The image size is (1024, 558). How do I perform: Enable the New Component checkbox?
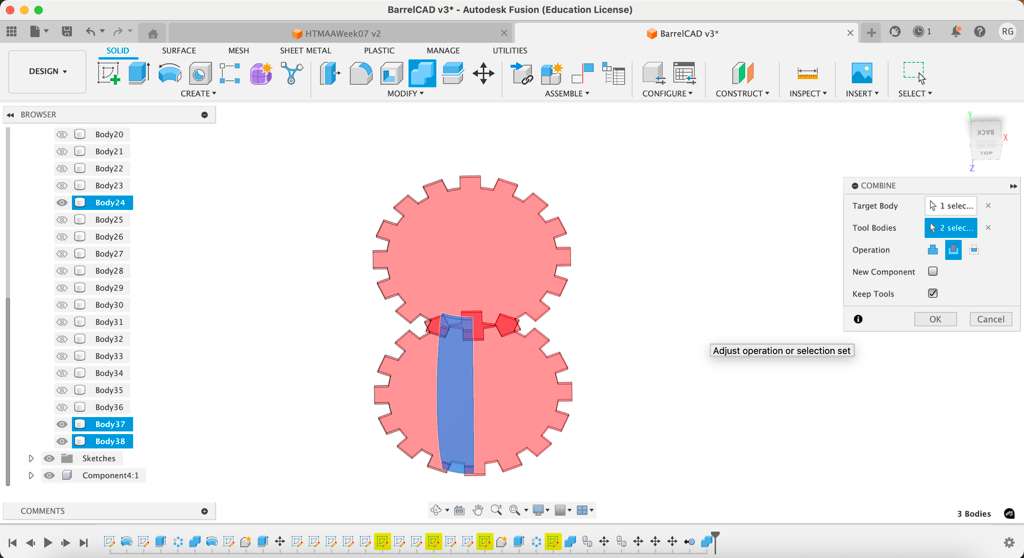pyautogui.click(x=933, y=272)
